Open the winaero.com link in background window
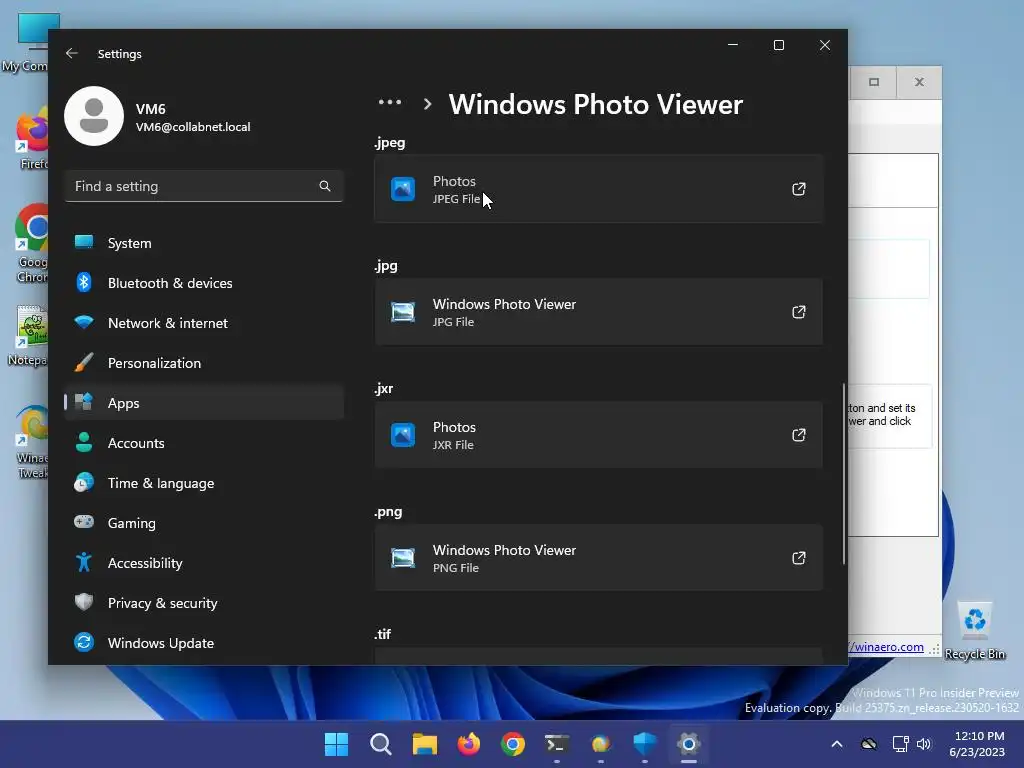 [x=886, y=647]
